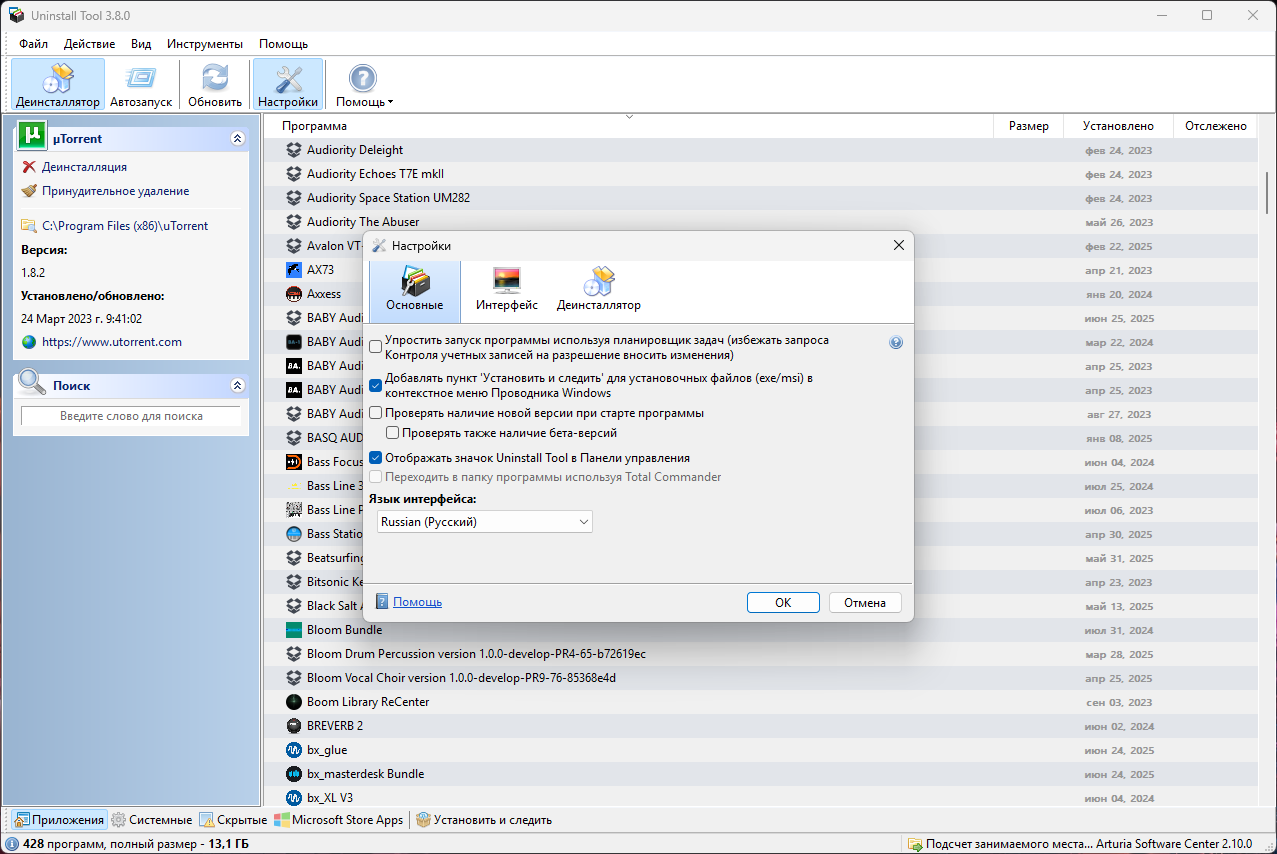Screen dimensions: 1277x854
Task: Tick Проверять также наличие бета-версий checkbox
Action: tap(392, 433)
